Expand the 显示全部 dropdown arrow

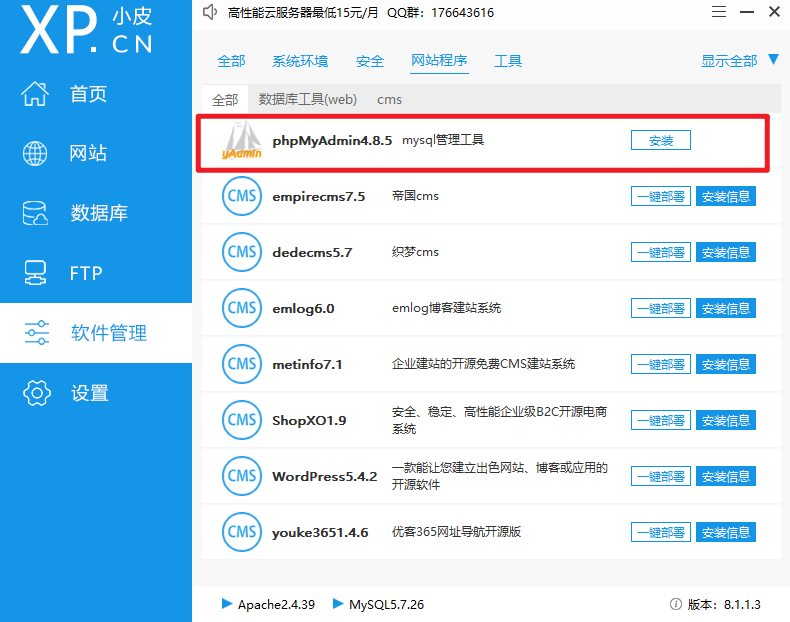[773, 59]
